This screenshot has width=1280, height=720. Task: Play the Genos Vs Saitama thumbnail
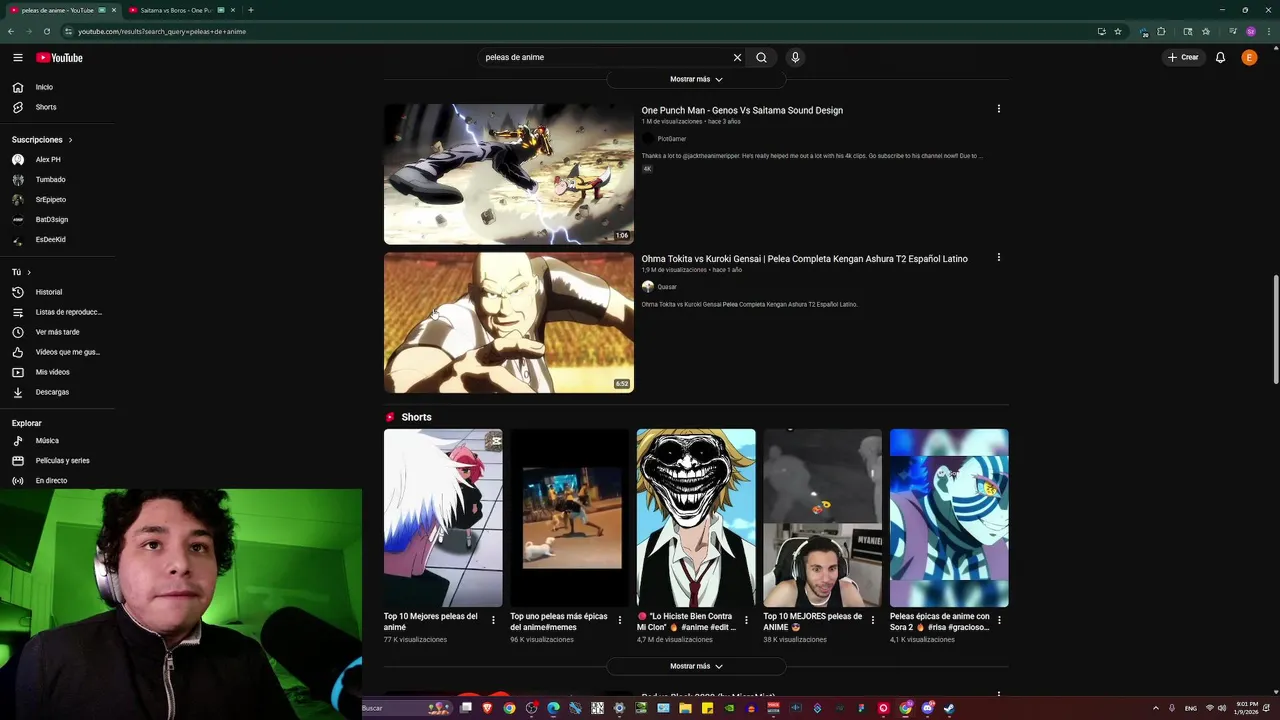[x=509, y=174]
